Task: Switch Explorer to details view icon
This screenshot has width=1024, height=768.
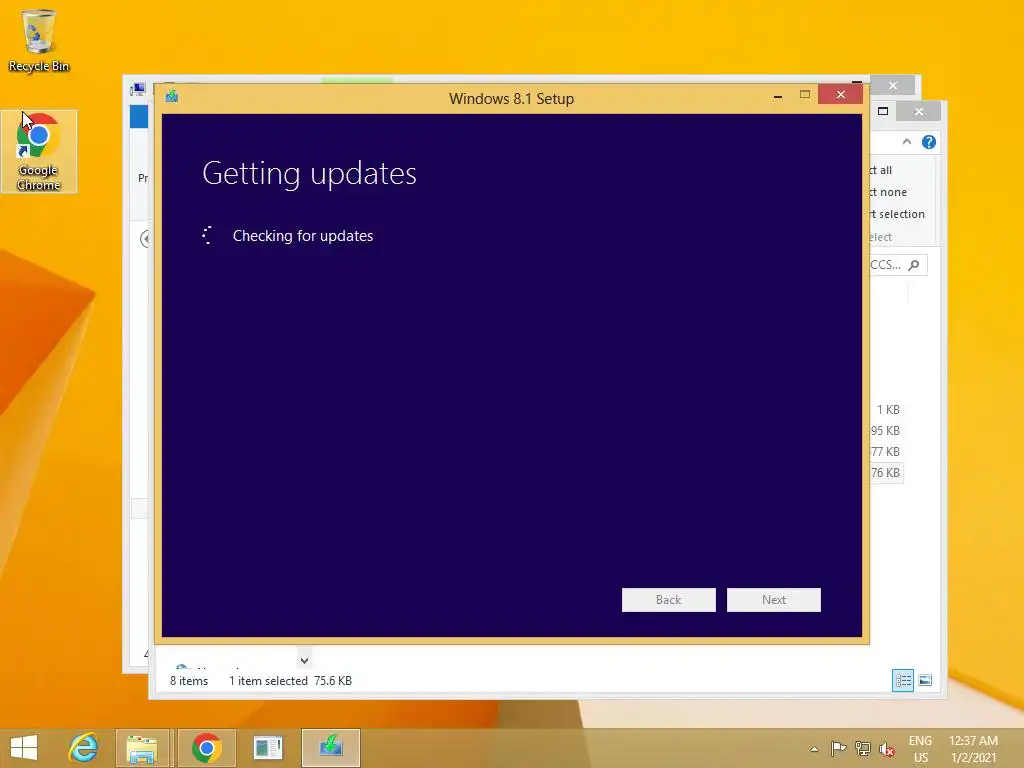Action: coord(903,680)
